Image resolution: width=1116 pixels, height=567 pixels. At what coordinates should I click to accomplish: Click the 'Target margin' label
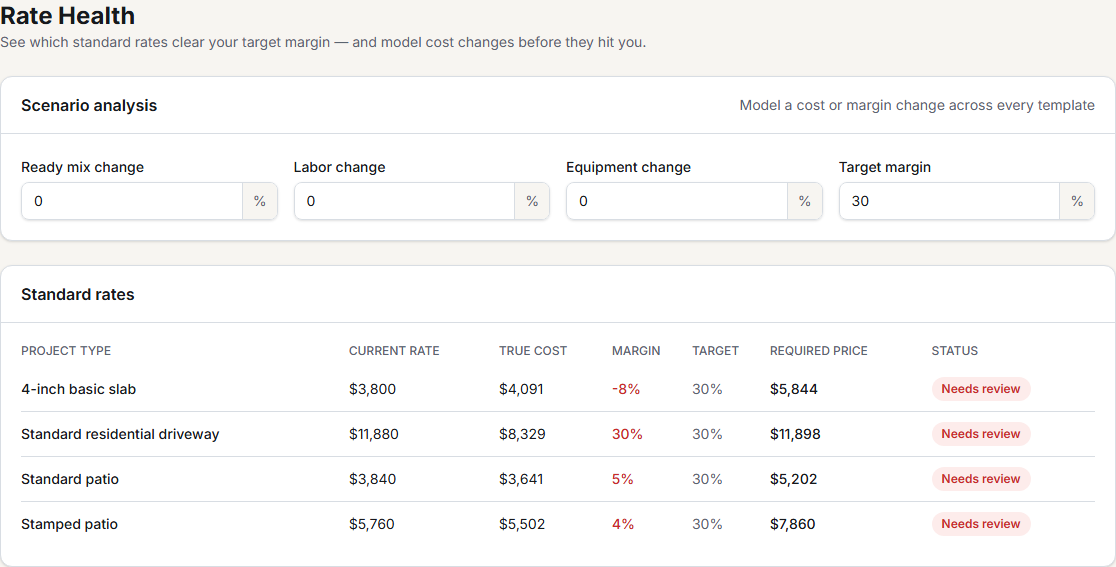click(x=885, y=167)
